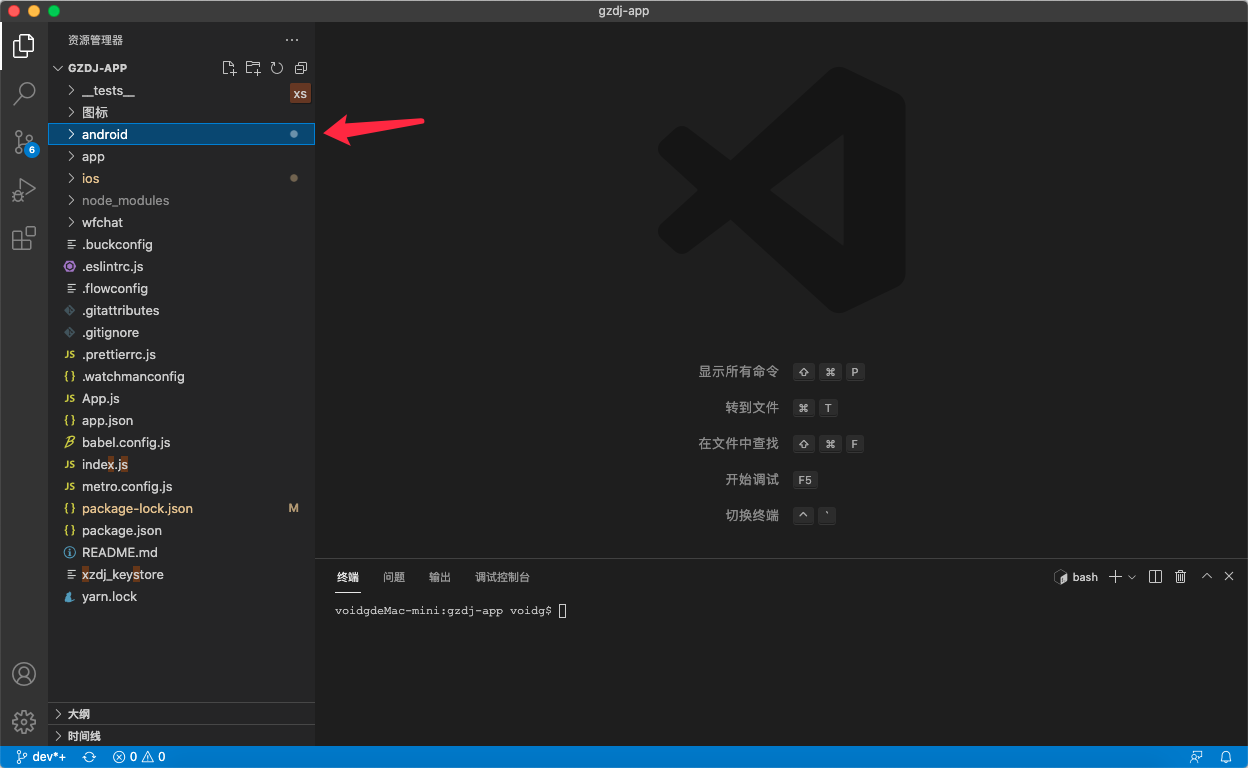Open the metro.config.js file

coord(181,486)
